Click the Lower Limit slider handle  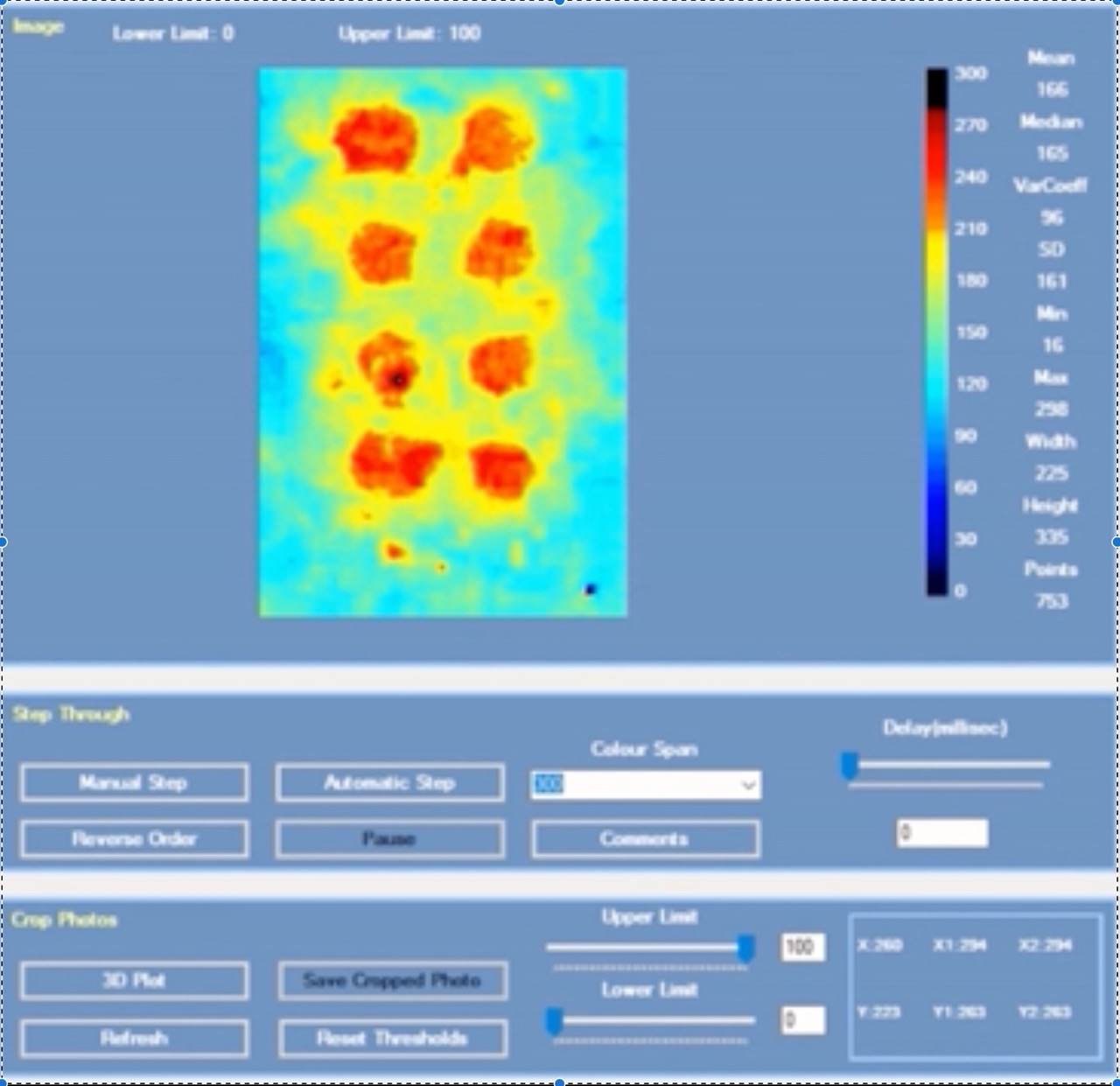click(554, 1020)
